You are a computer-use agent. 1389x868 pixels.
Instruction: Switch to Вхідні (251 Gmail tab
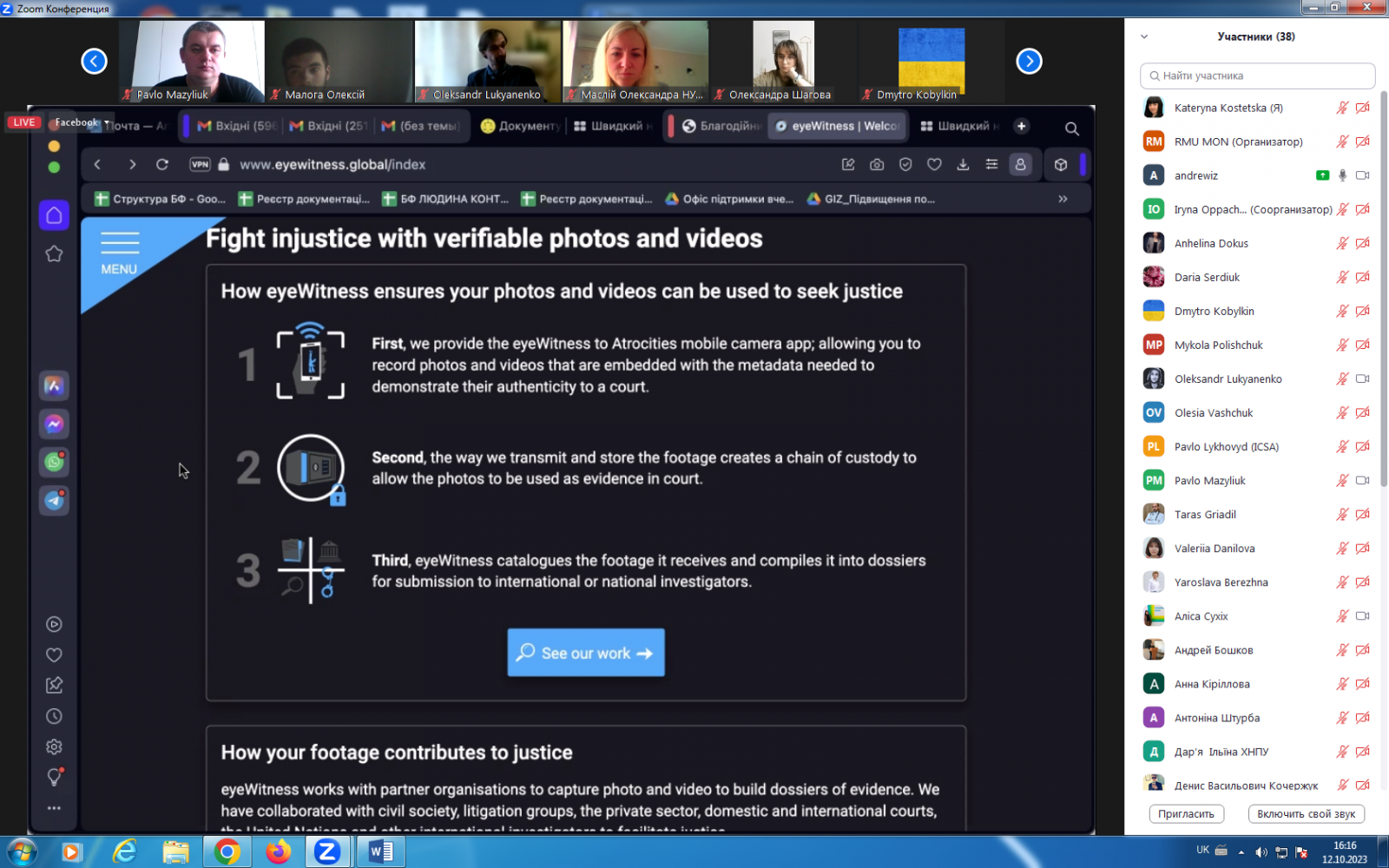coord(329,126)
